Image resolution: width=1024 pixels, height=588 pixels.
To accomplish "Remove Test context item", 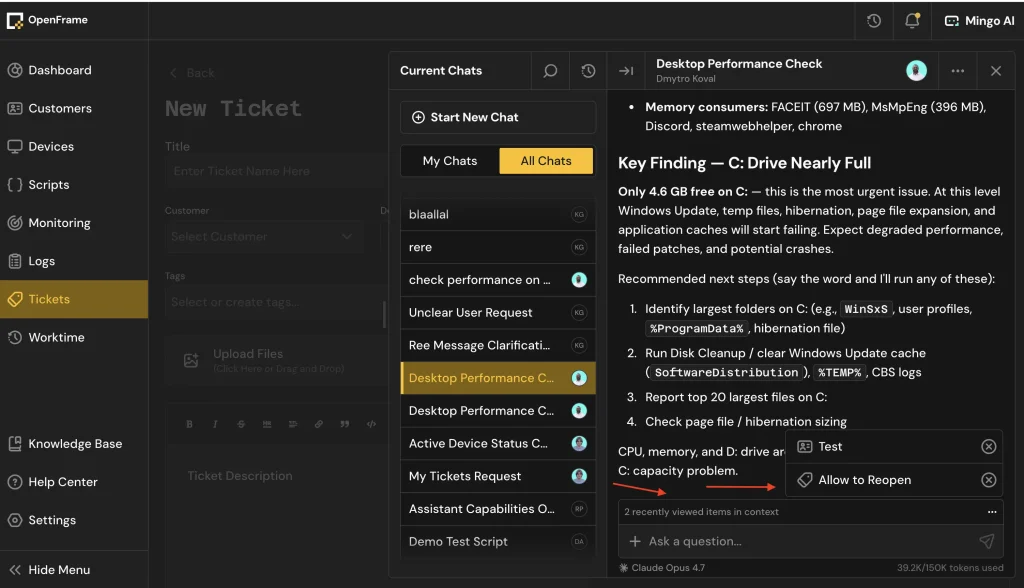I will click(989, 446).
